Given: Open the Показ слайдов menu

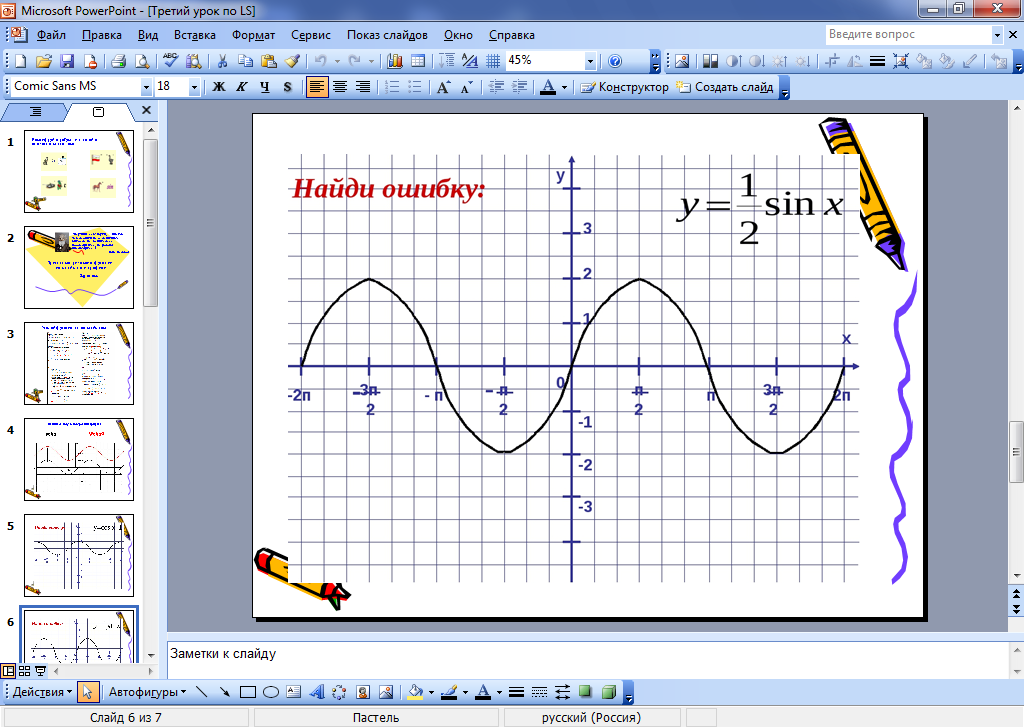Looking at the screenshot, I should (x=387, y=35).
